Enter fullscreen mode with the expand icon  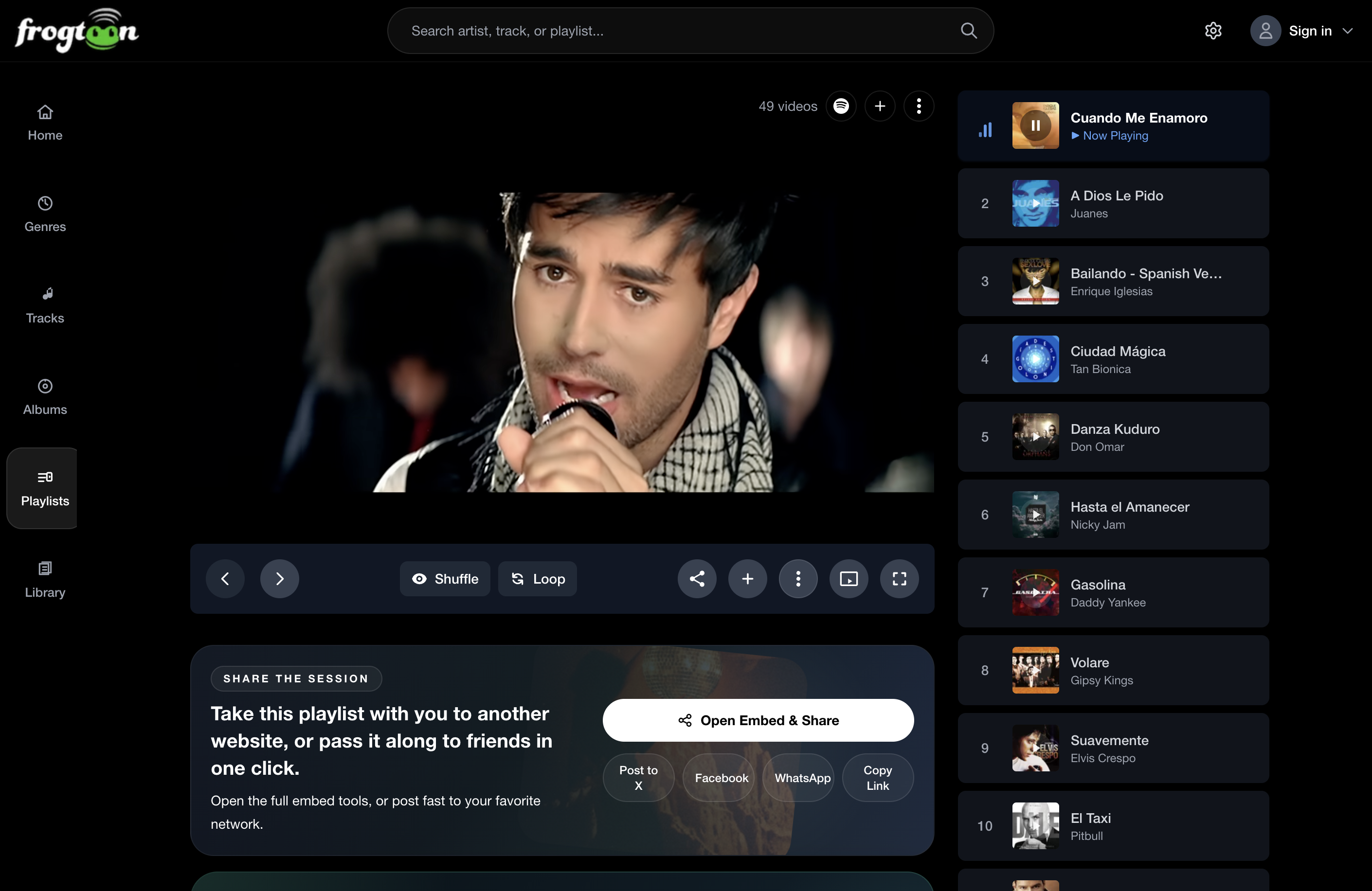899,579
